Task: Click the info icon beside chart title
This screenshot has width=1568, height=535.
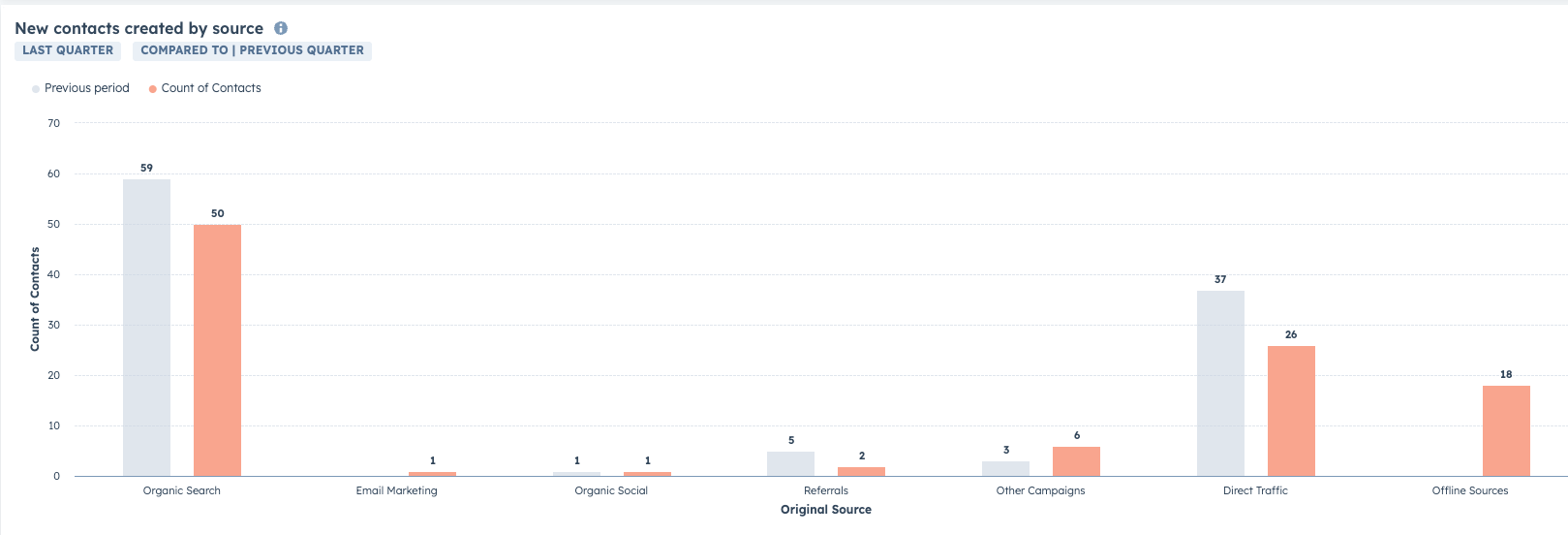Action: (x=281, y=28)
